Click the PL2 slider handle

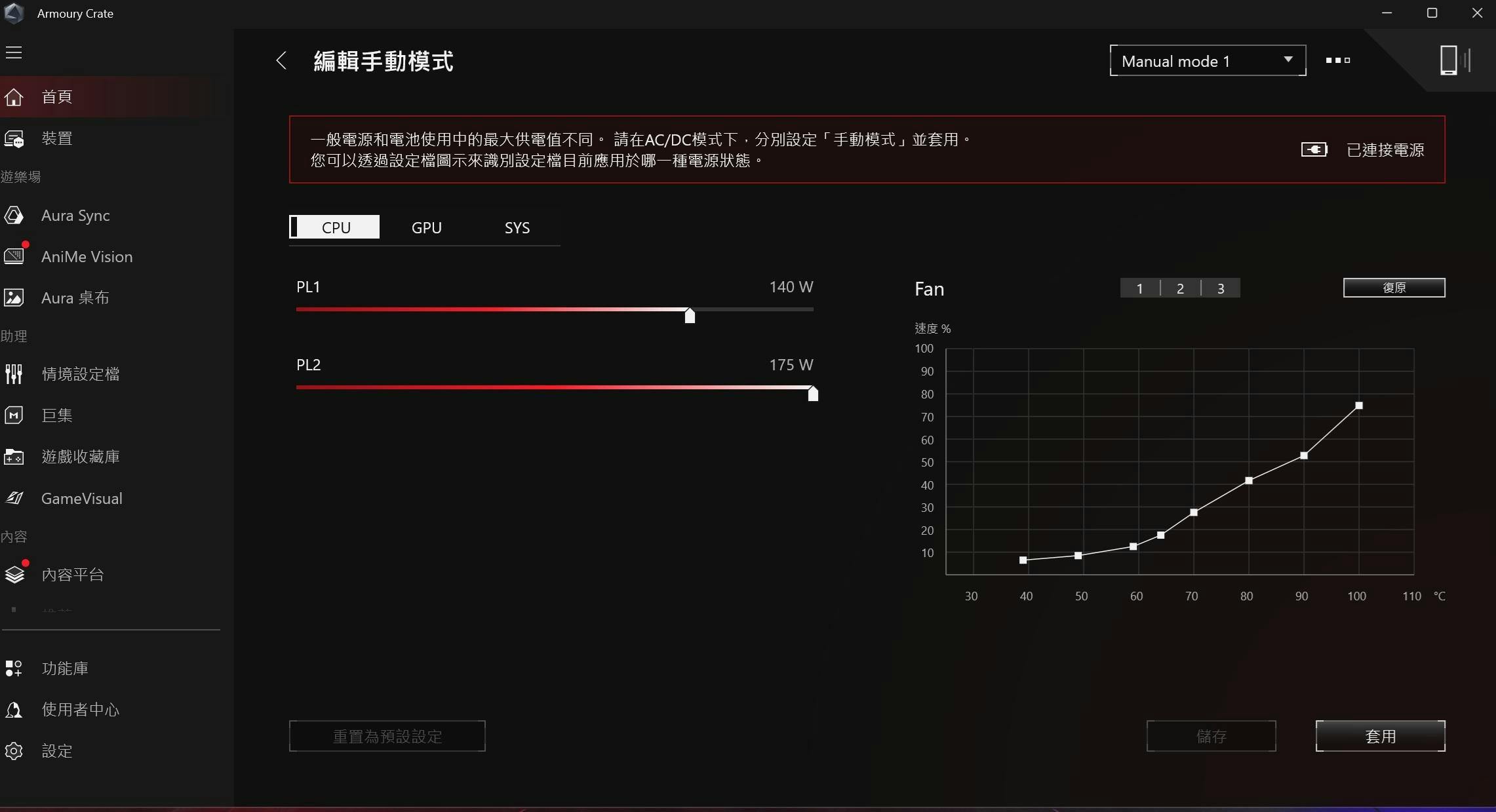point(813,393)
